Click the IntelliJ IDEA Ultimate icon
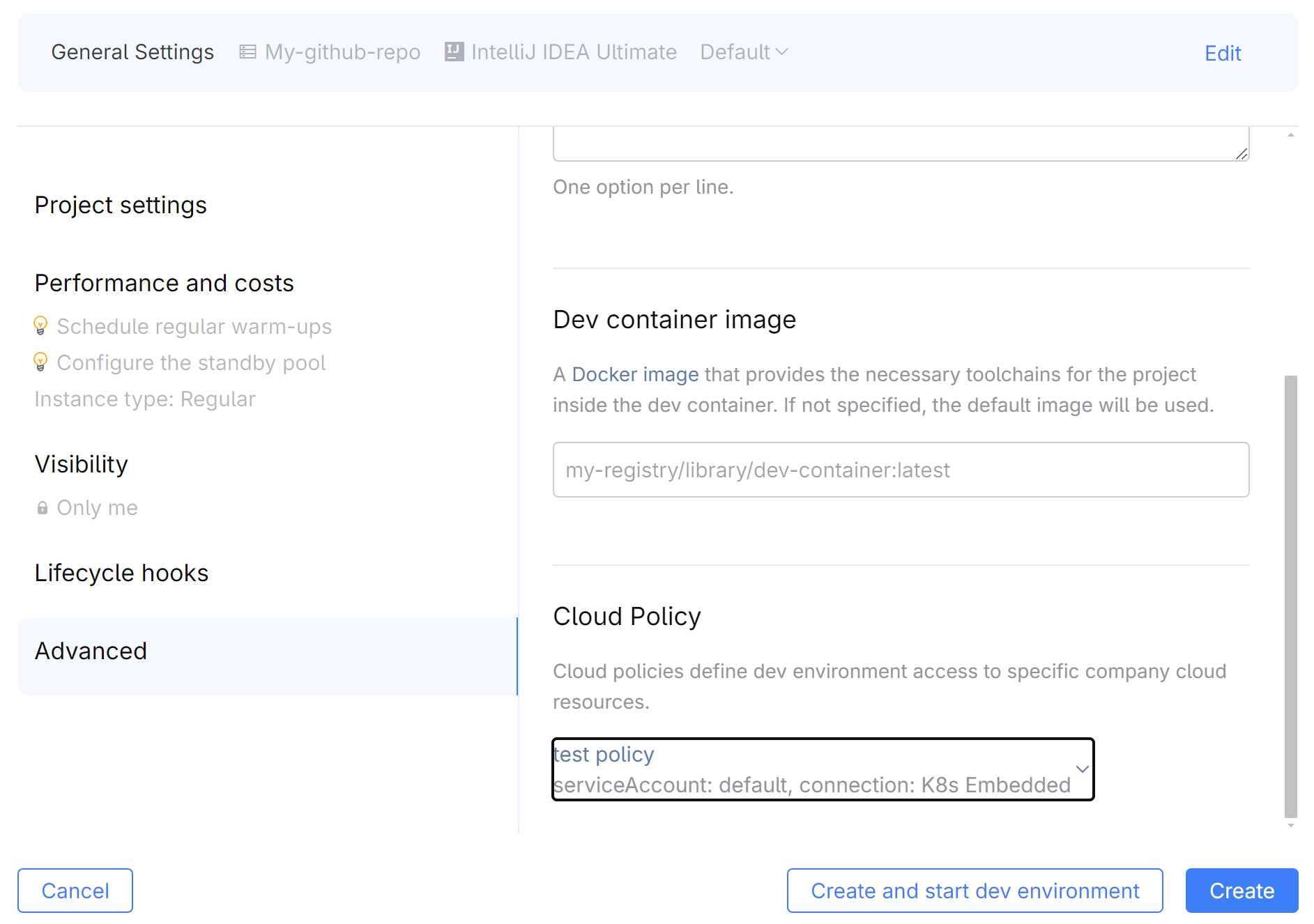This screenshot has width=1314, height=924. pyautogui.click(x=454, y=51)
